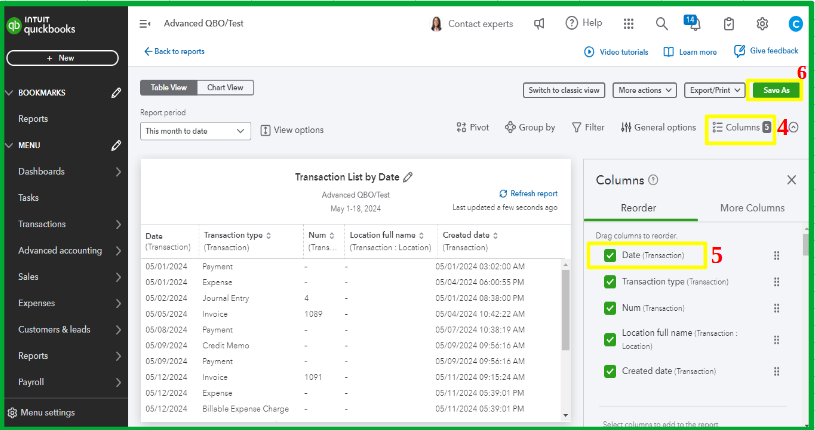
Task: Click Refresh report
Action: 529,193
